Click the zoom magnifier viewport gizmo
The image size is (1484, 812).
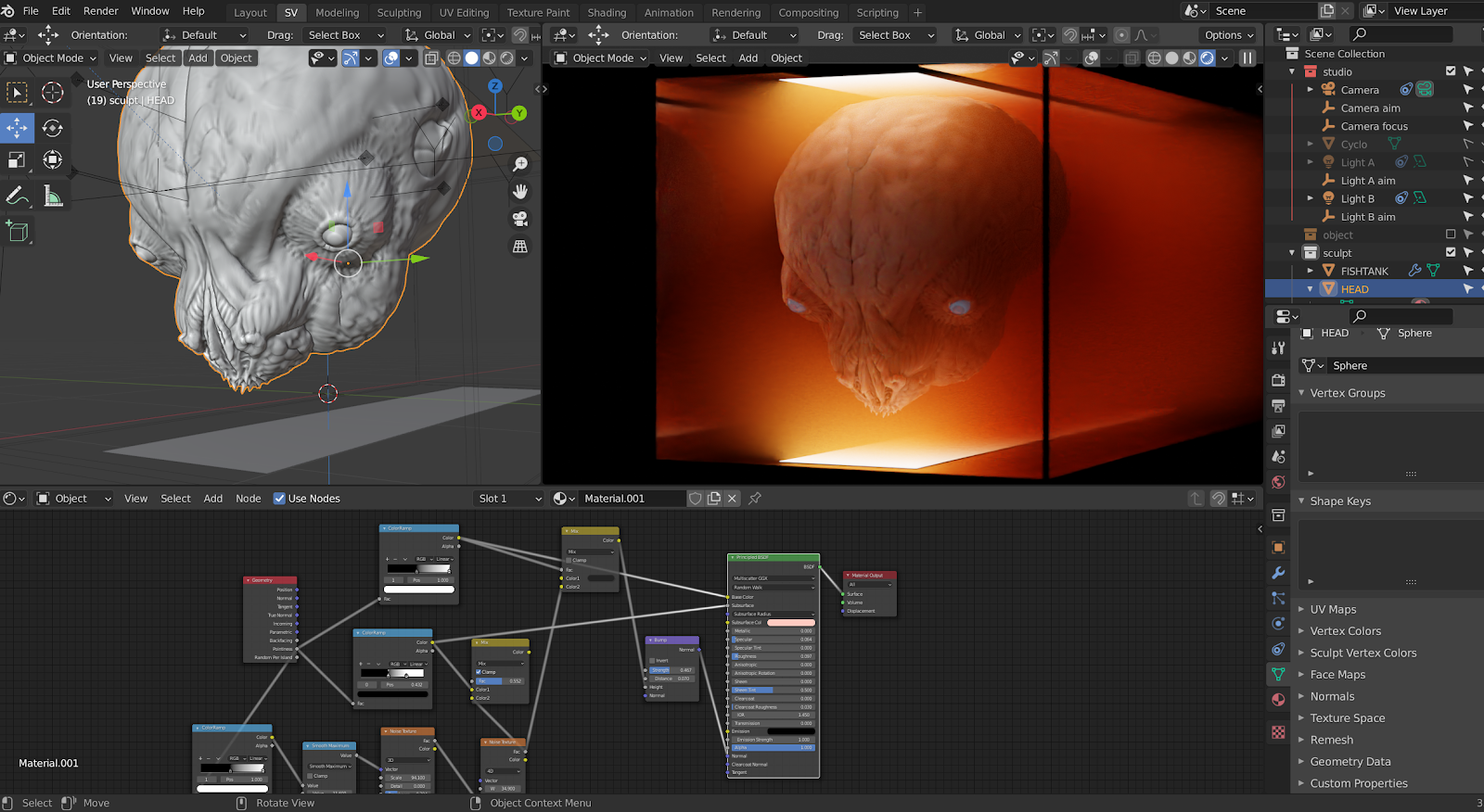coord(520,164)
